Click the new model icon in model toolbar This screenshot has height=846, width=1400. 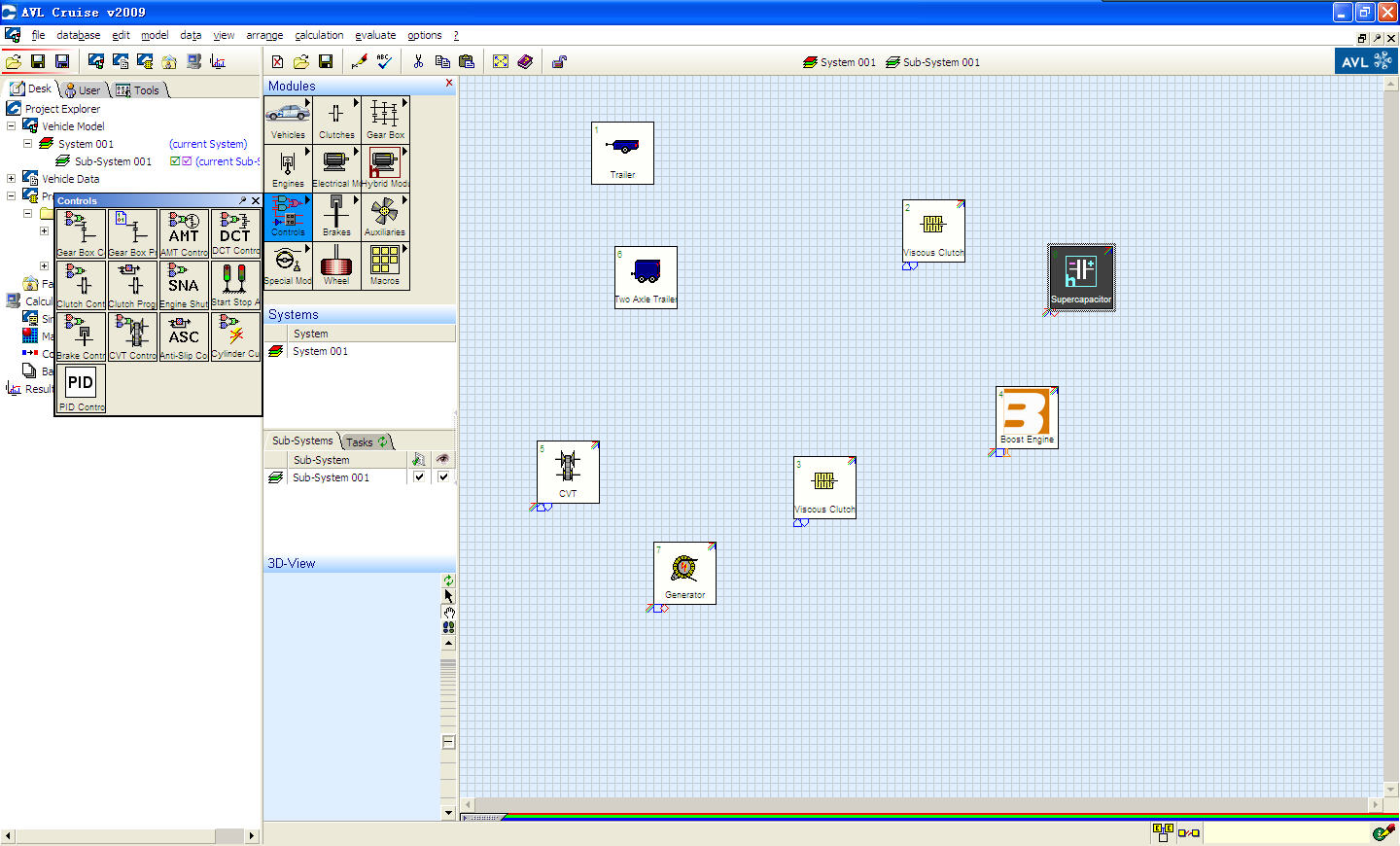(x=277, y=61)
